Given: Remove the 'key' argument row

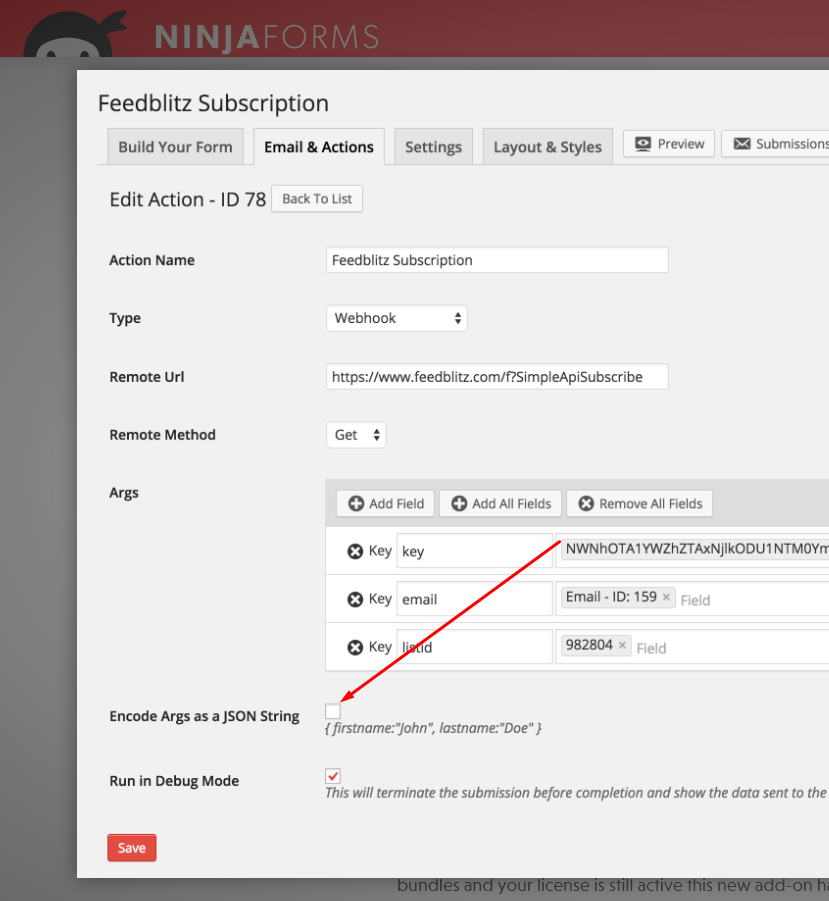Looking at the screenshot, I should pos(354,551).
